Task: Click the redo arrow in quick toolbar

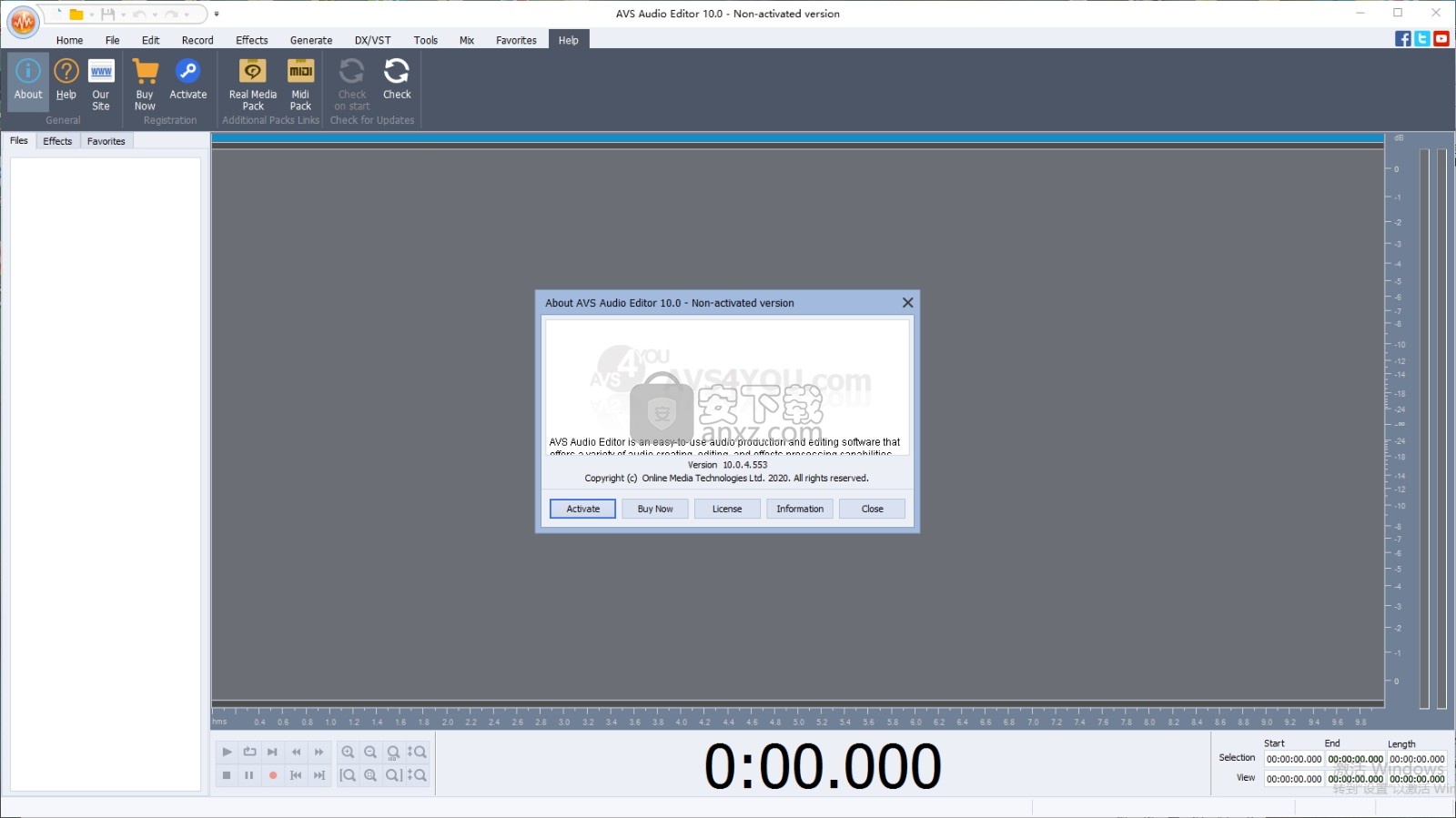Action: 171,14
